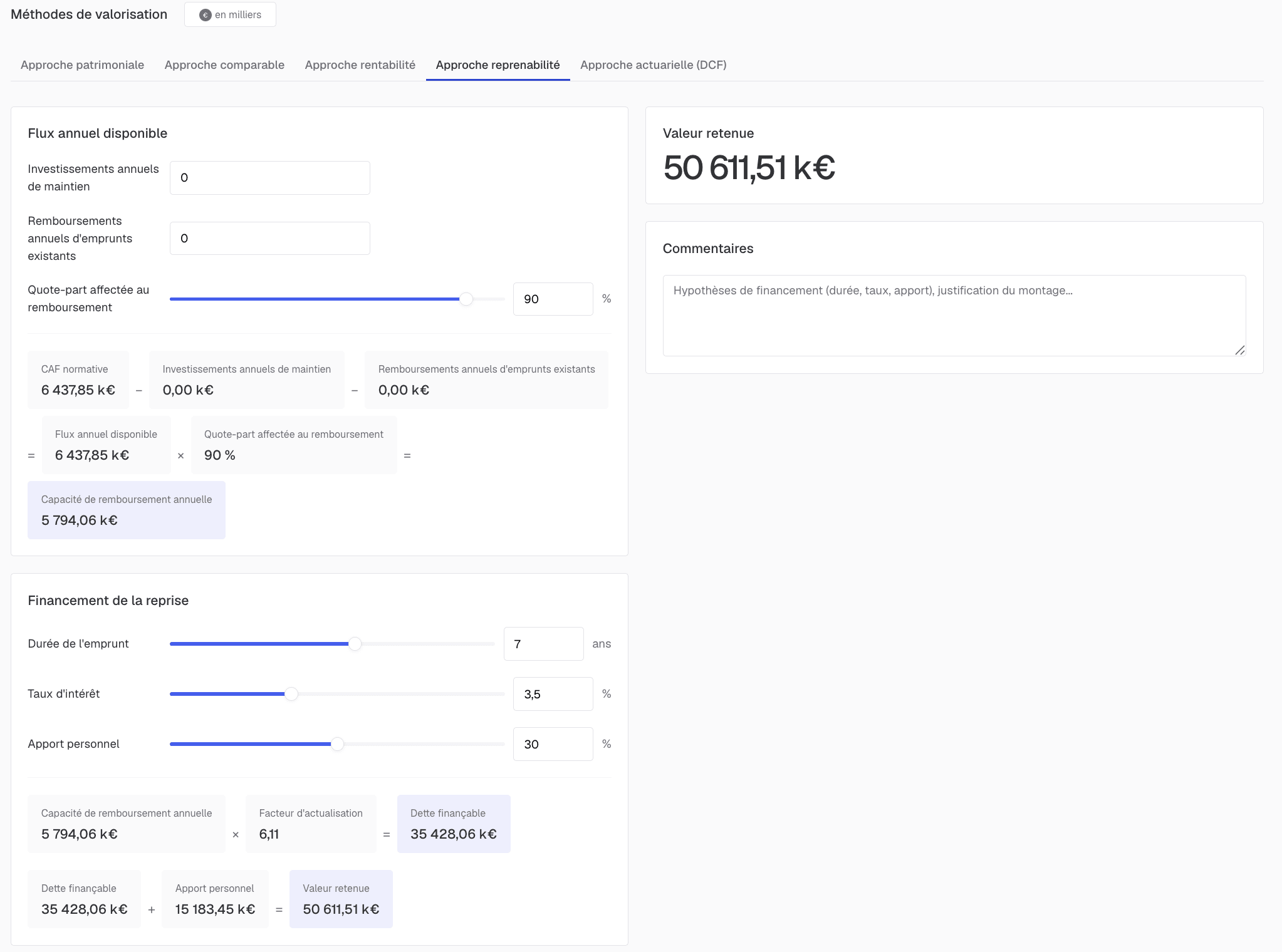Click the Quote-part percentage field showing 90
Image resolution: width=1282 pixels, height=952 pixels.
(x=553, y=299)
